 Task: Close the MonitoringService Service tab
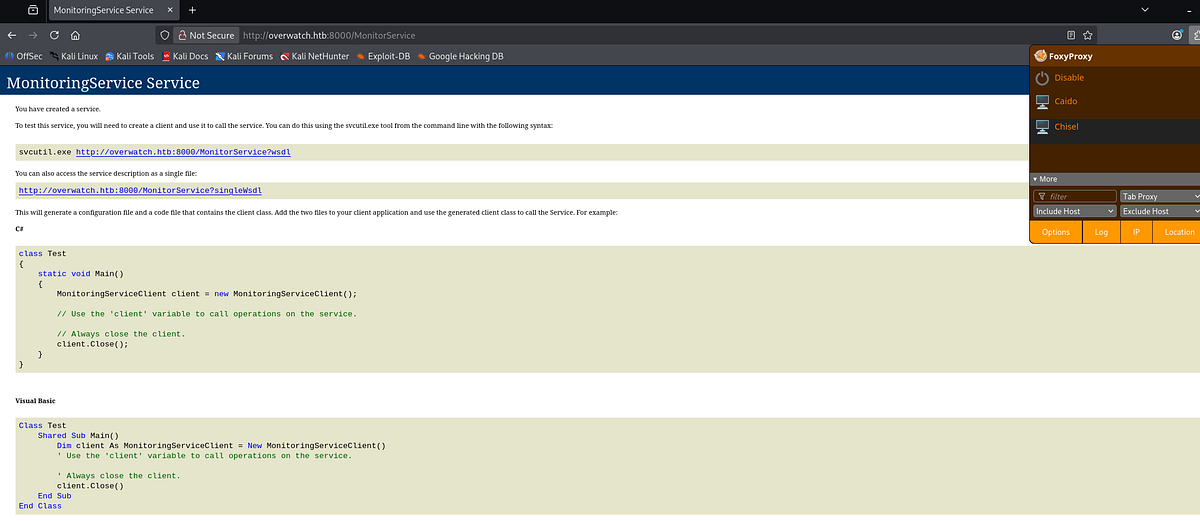[168, 10]
